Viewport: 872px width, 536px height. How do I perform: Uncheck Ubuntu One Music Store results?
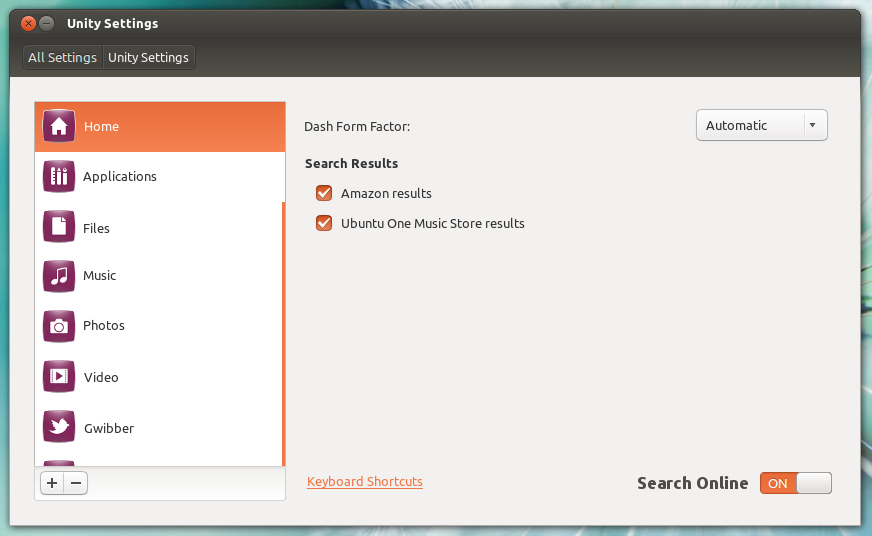click(324, 223)
